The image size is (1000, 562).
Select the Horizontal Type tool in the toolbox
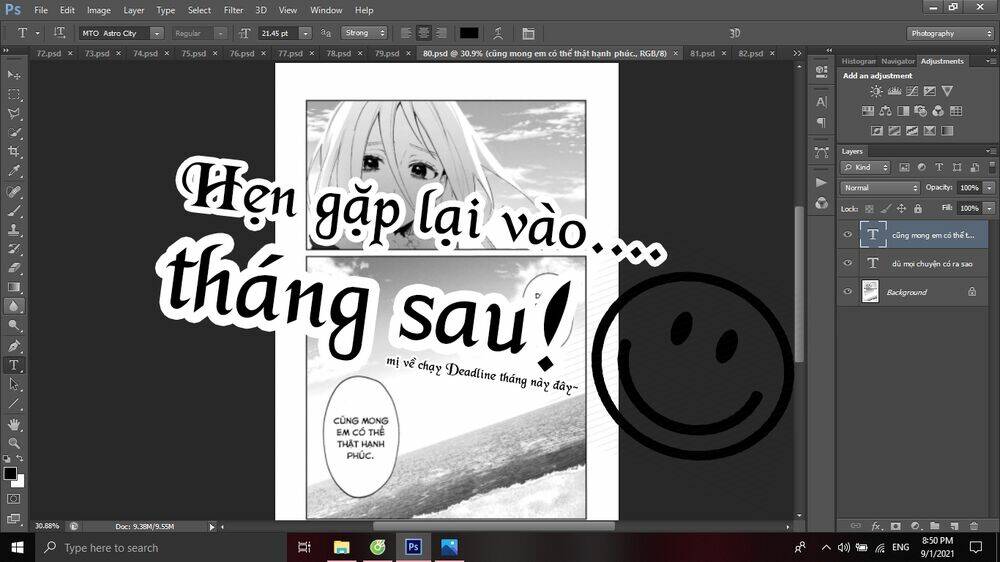(x=14, y=365)
